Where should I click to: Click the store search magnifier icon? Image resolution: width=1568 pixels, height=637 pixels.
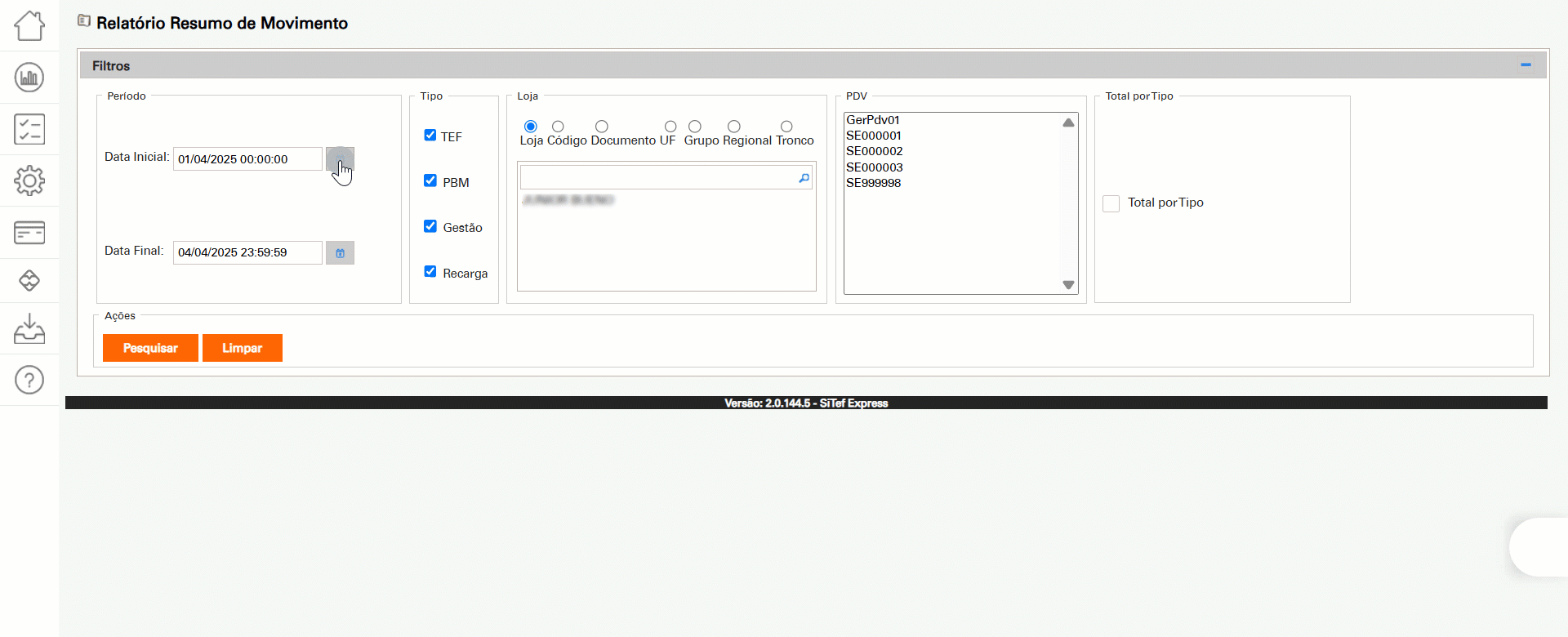(x=804, y=178)
